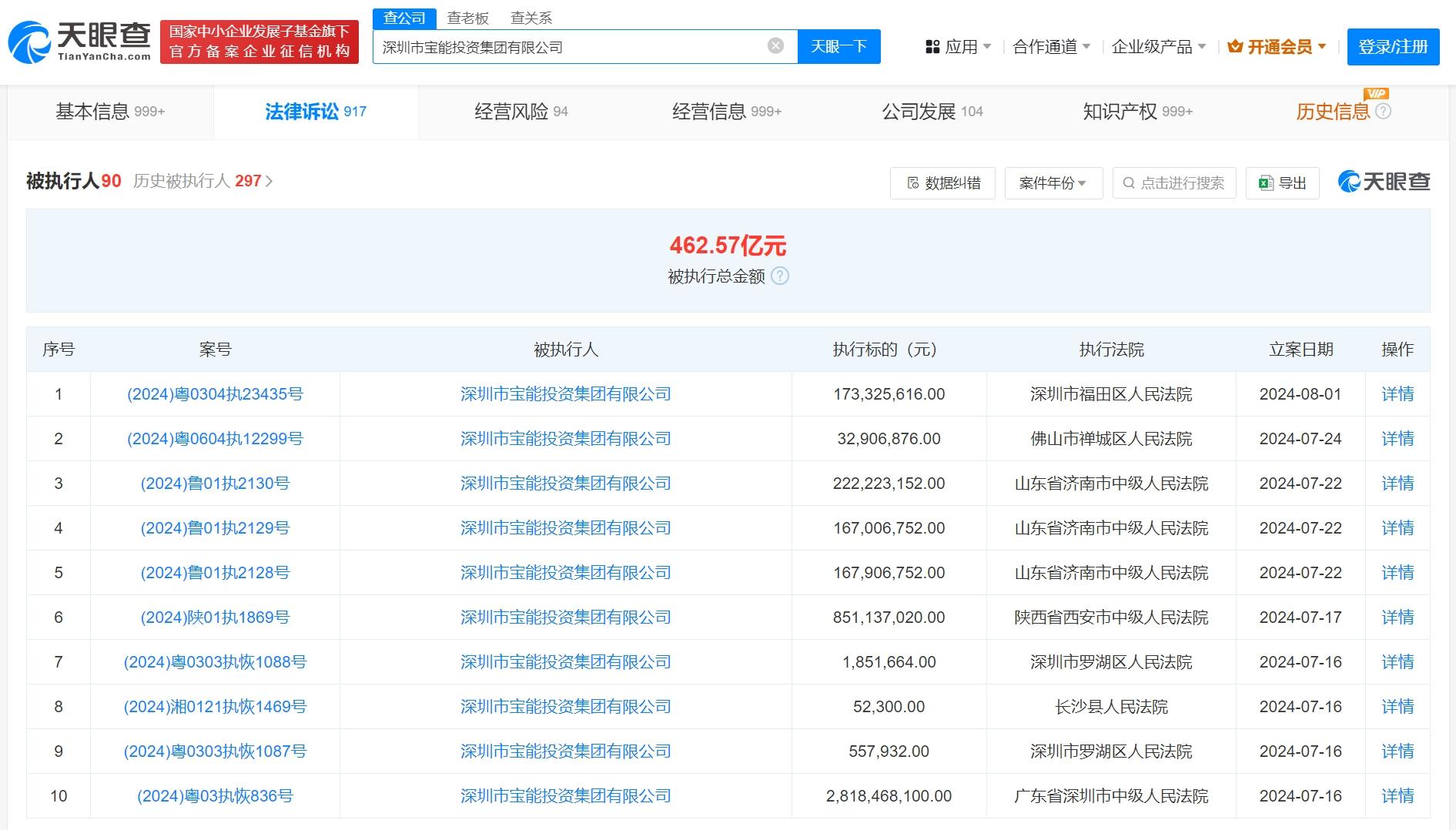
Task: Open case (2024)粤0604执12299号
Action: (x=215, y=439)
